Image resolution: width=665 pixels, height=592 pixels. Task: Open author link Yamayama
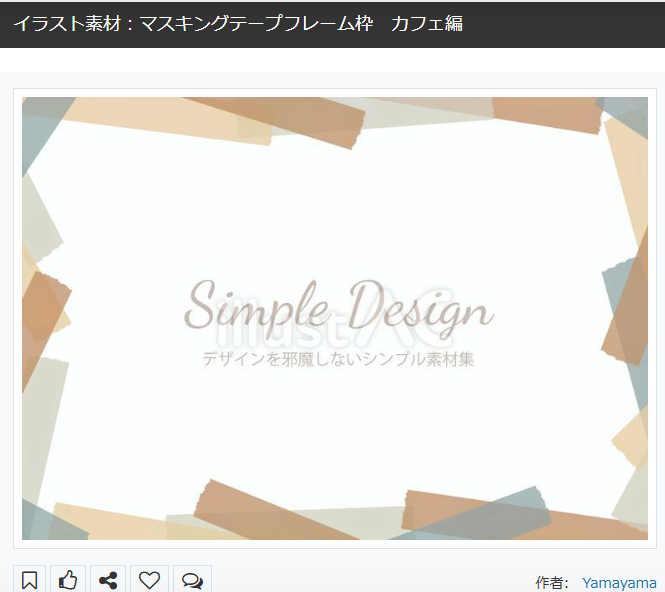(x=619, y=583)
